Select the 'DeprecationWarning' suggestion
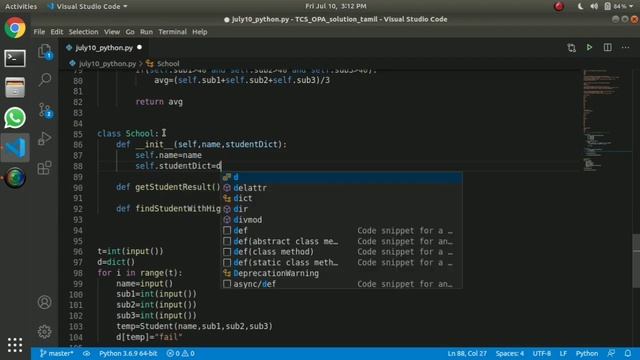The width and height of the screenshot is (640, 360). point(342,273)
